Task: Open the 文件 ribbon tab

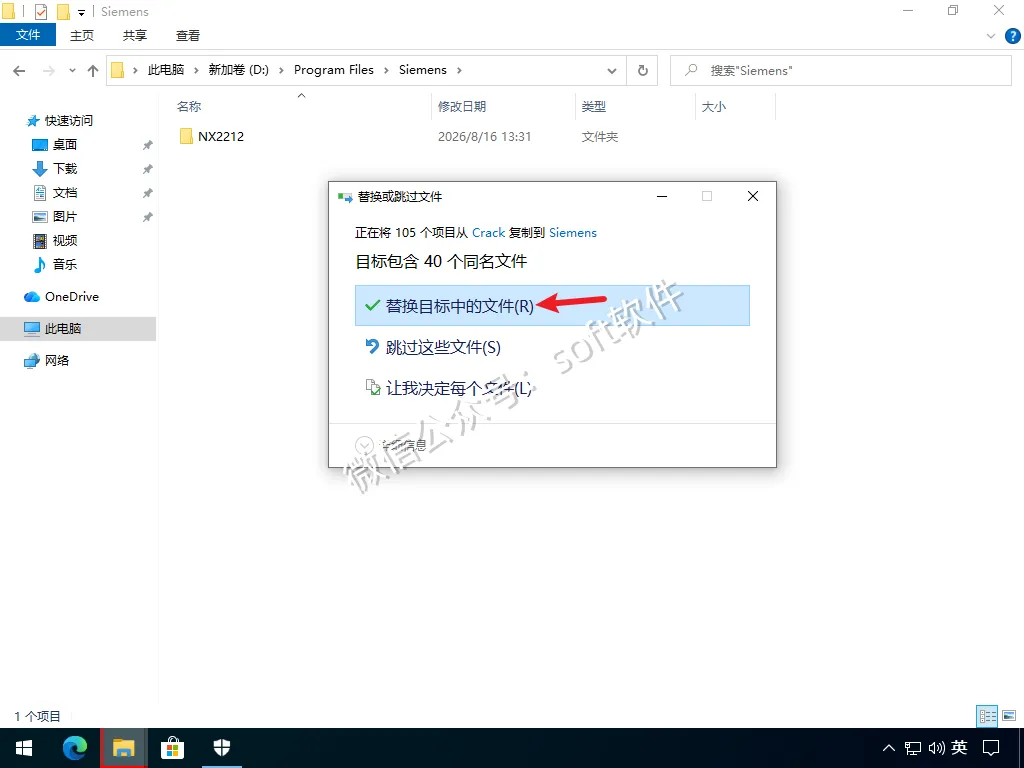Action: coord(28,35)
